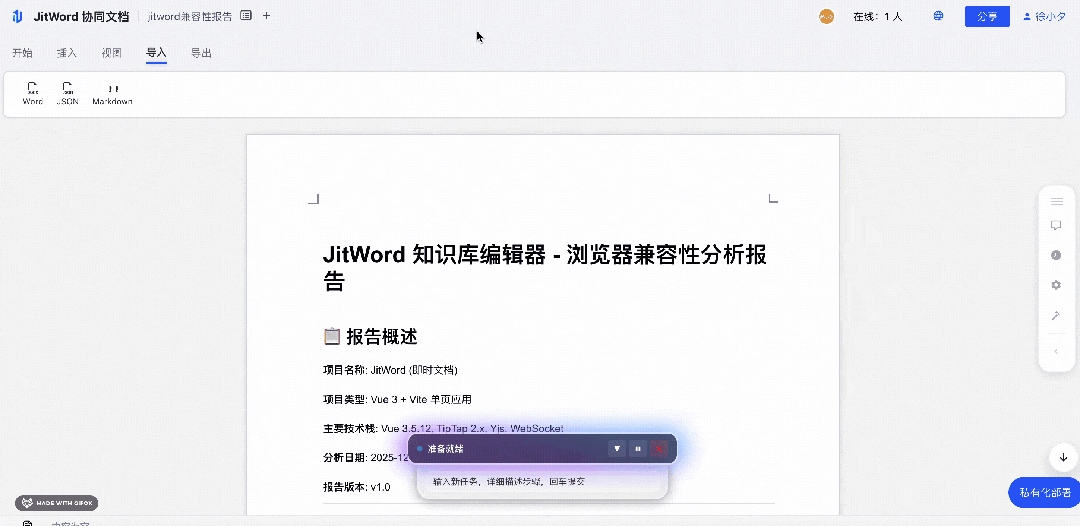Click the document title jitword兼容性报告
Image resolution: width=1080 pixels, height=526 pixels.
pos(190,17)
